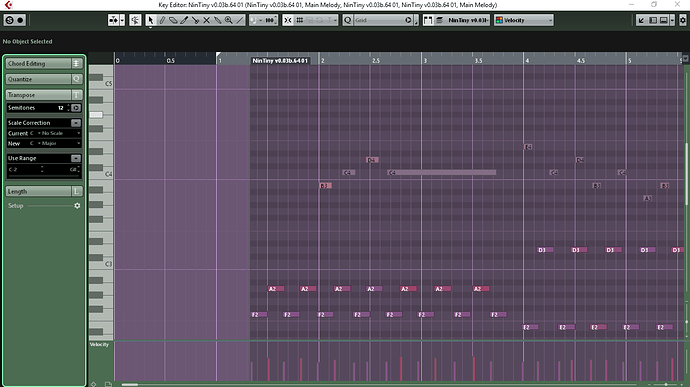Click the open in separate window arrow icon
Screen dimensions: 690x387
click(x=641, y=20)
